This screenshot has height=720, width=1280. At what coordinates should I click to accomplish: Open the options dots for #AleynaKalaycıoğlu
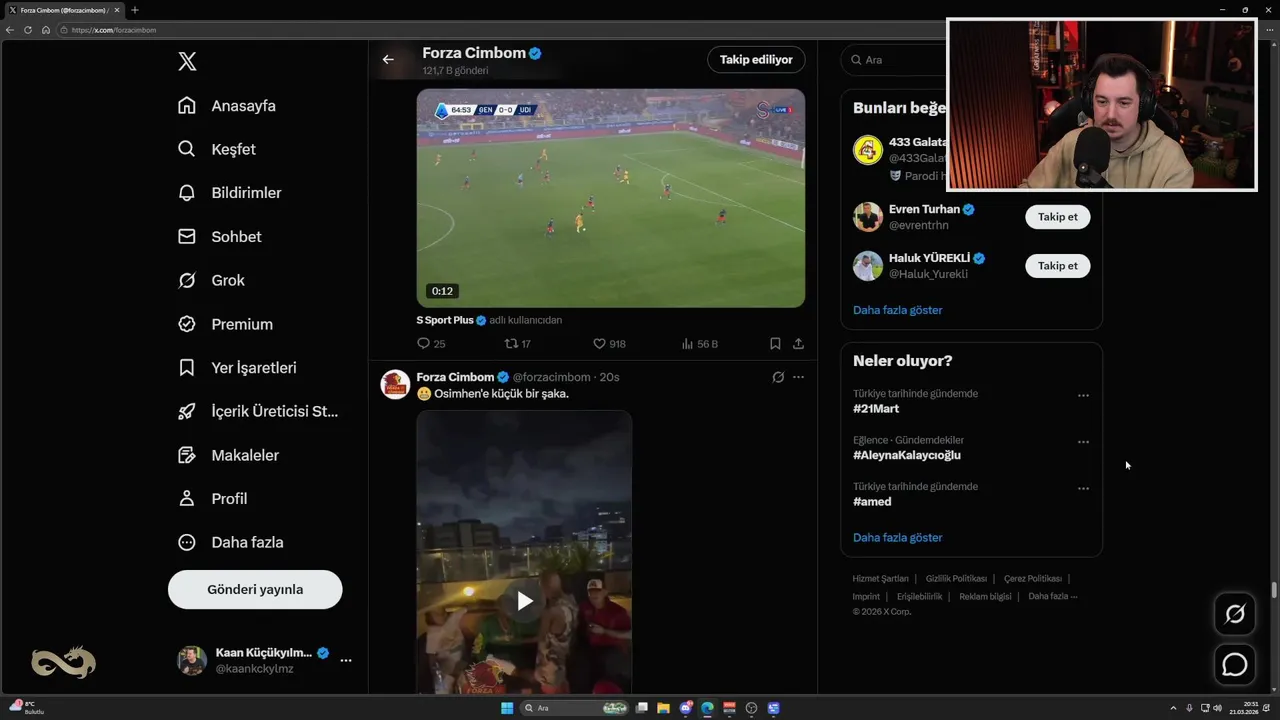point(1083,442)
